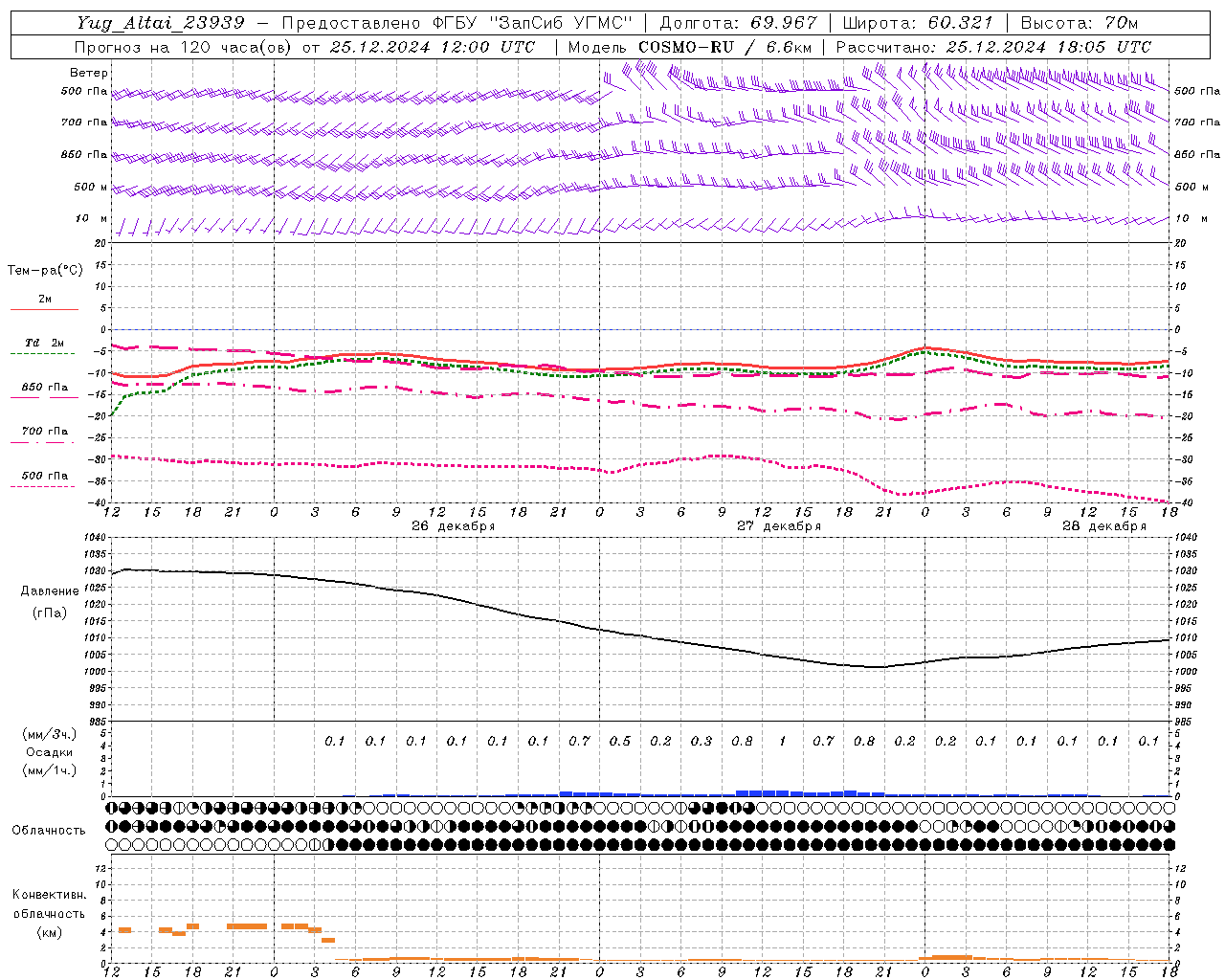Click the Давление pressure chart label

(50, 591)
